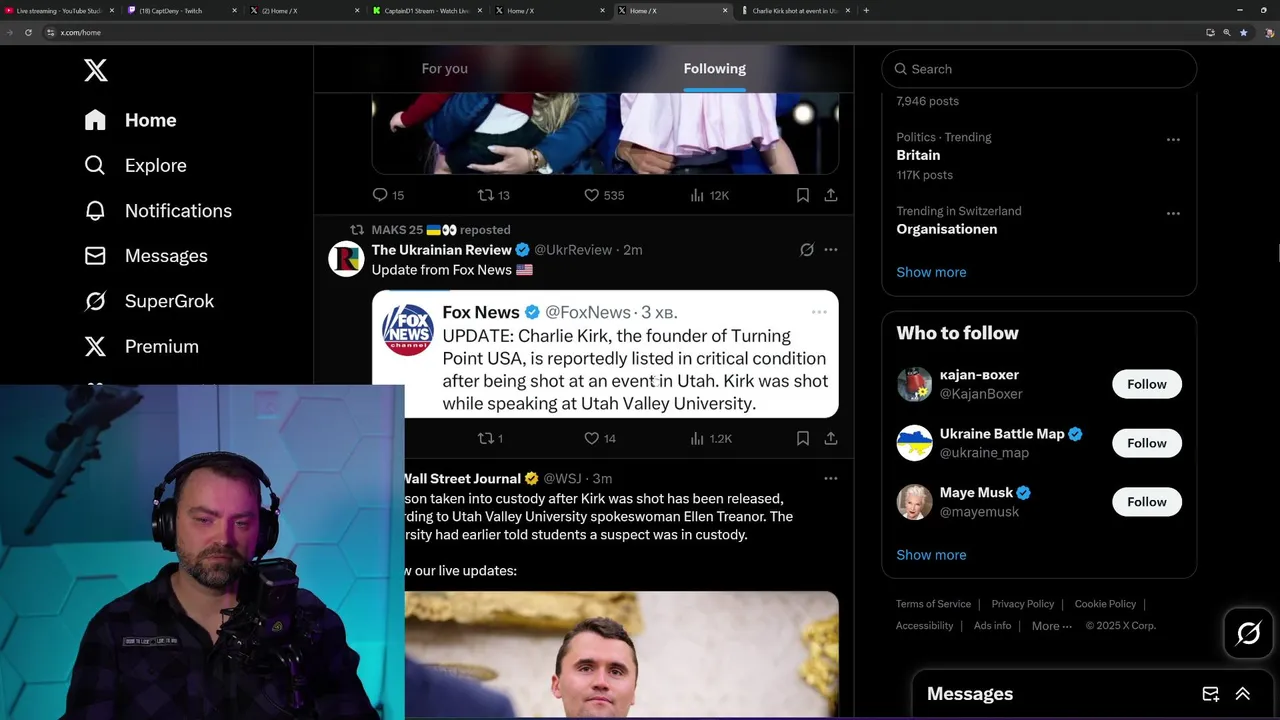Viewport: 1280px width, 720px height.
Task: Like the Ukrainian Review post with 14 likes
Action: 600,438
